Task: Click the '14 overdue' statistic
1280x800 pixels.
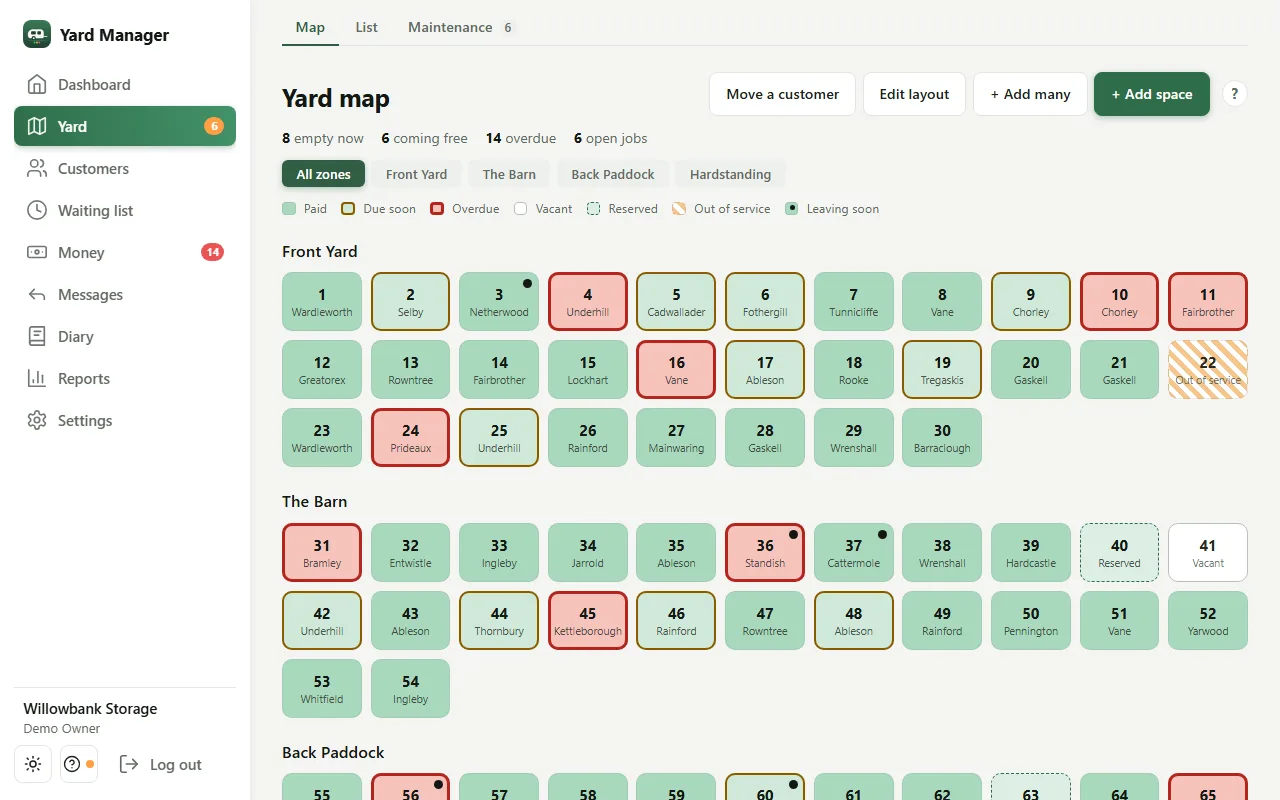Action: 521,138
